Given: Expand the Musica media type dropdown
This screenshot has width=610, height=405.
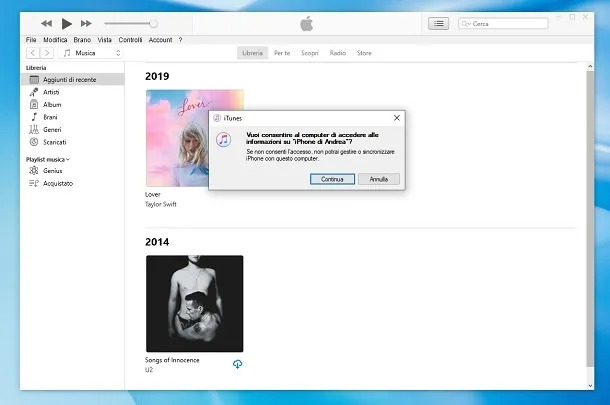Looking at the screenshot, I should point(91,53).
